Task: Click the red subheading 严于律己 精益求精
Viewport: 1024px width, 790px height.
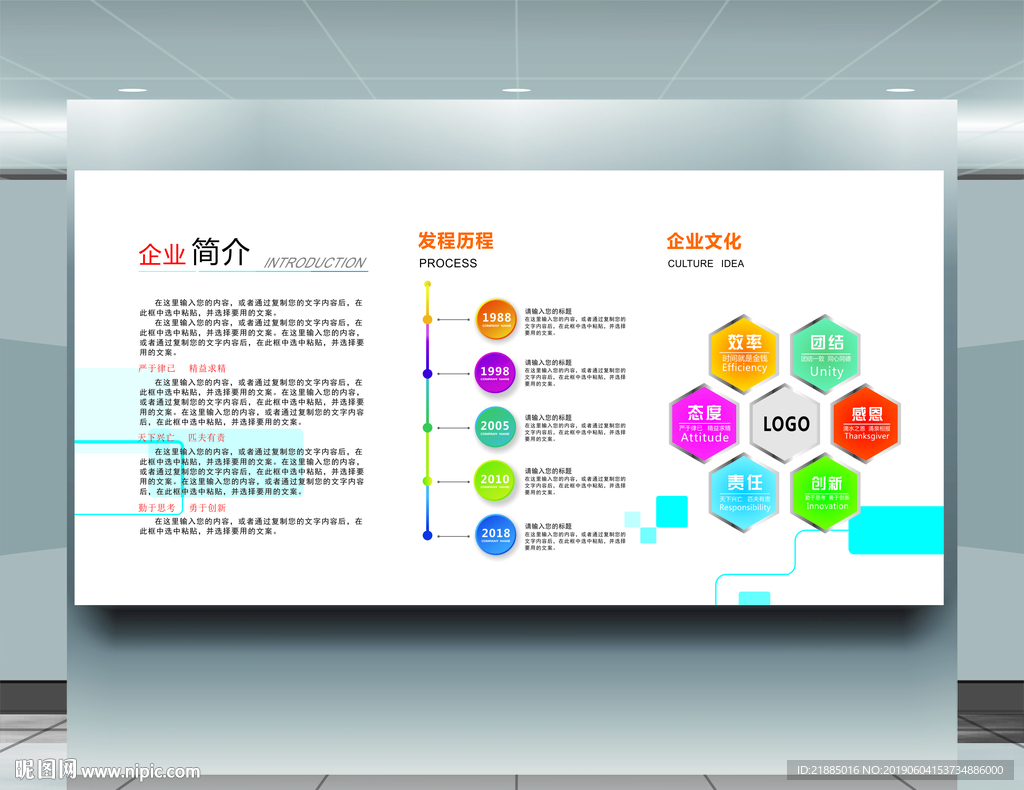Action: pyautogui.click(x=182, y=368)
